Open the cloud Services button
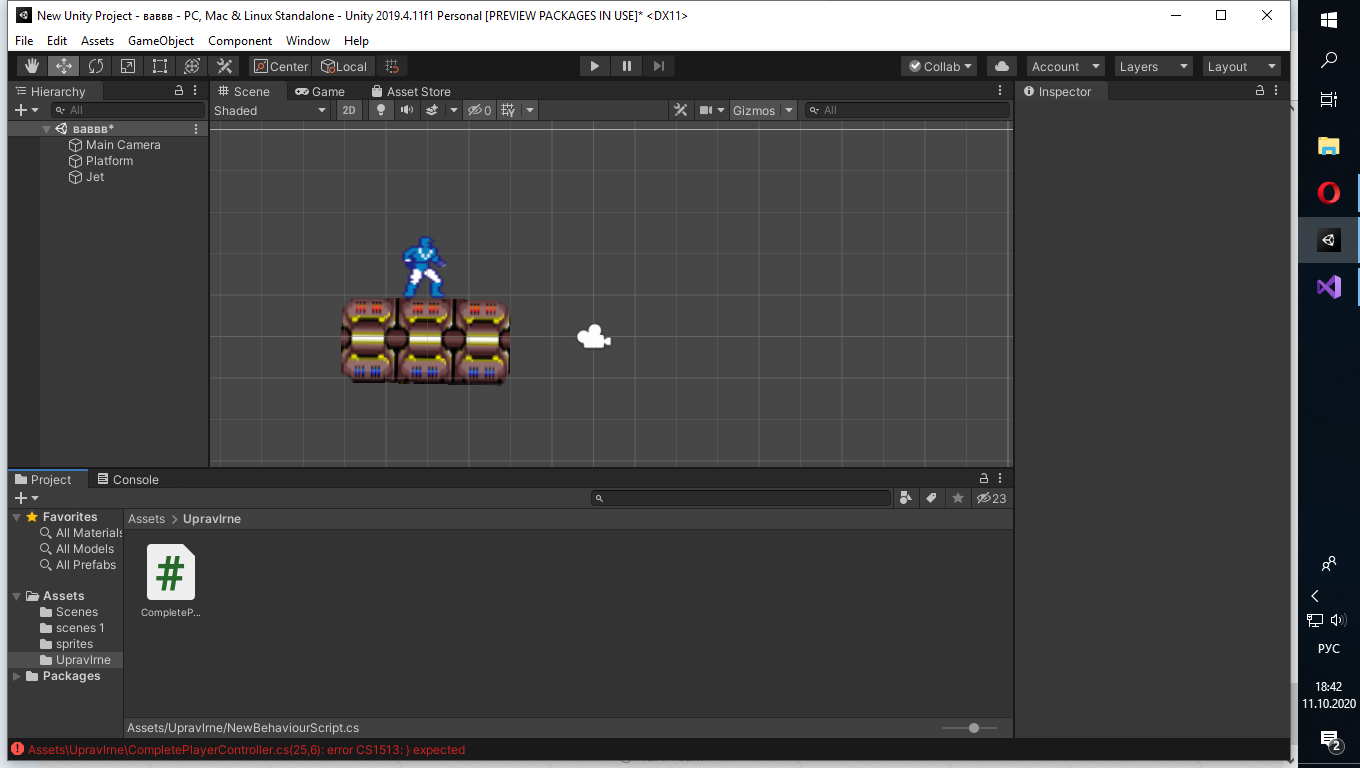 coord(1002,66)
